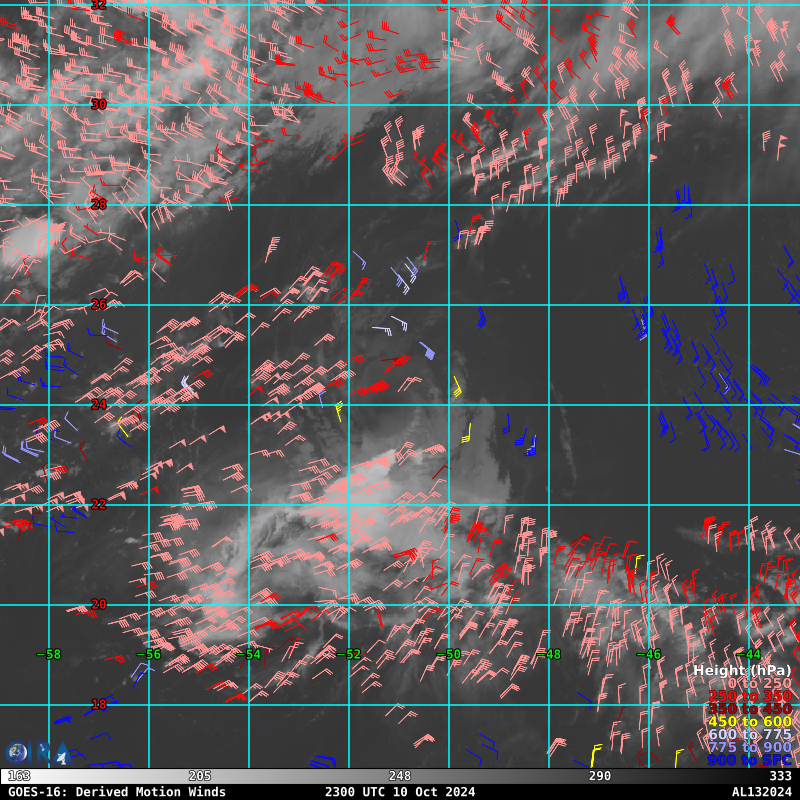Click the latitude label 22

pos(98,505)
